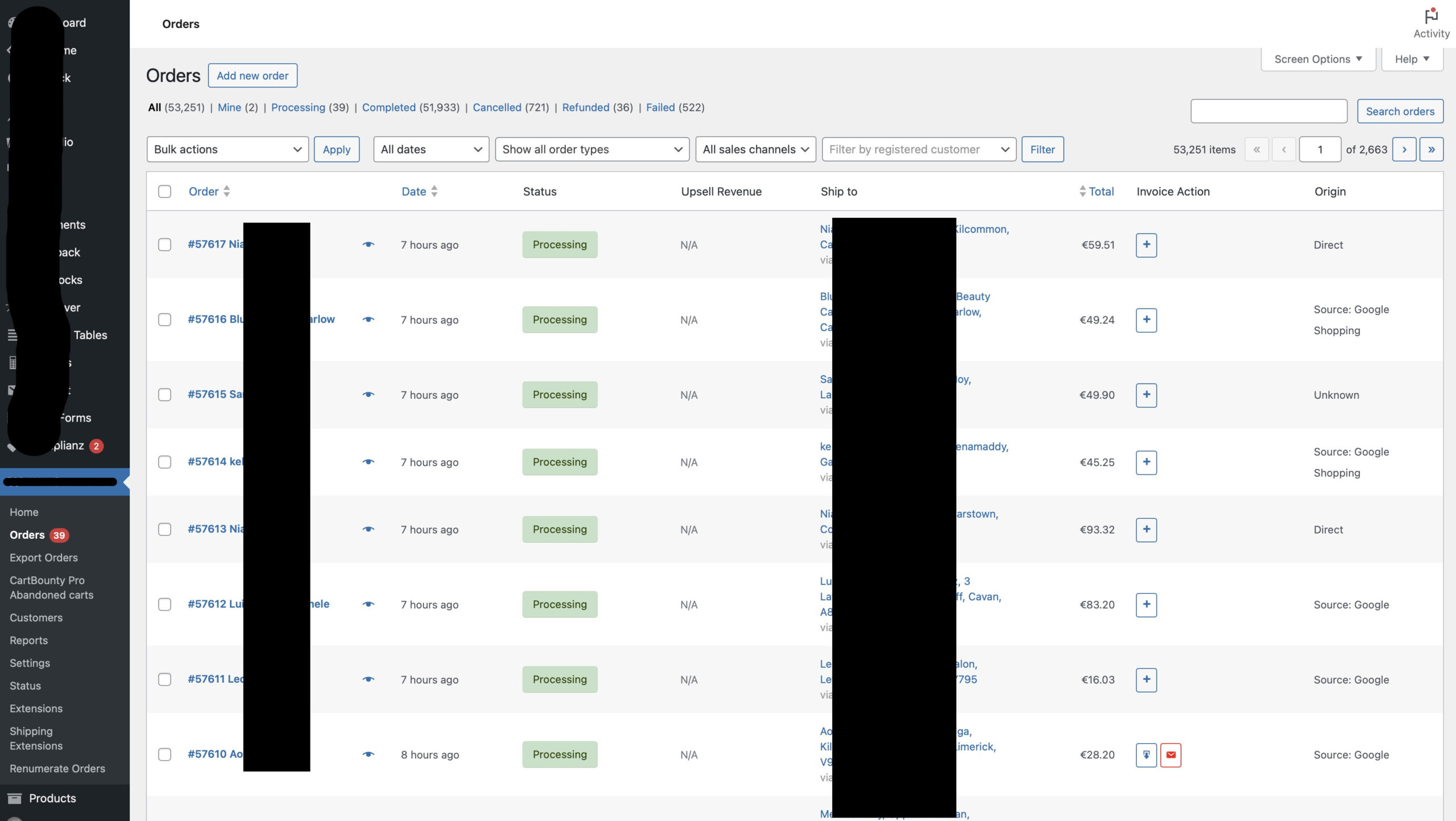Click the Add new order button

coord(253,76)
